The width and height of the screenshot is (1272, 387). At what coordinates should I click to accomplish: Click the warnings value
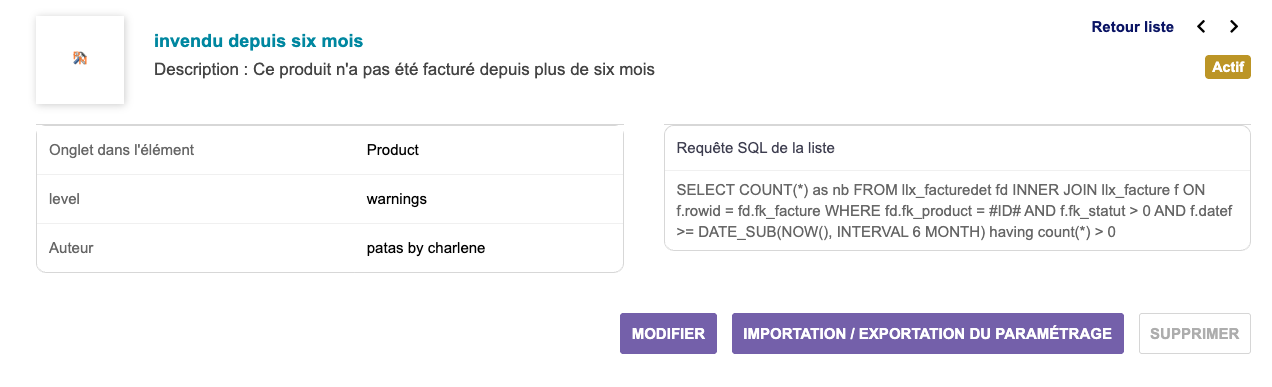[397, 199]
